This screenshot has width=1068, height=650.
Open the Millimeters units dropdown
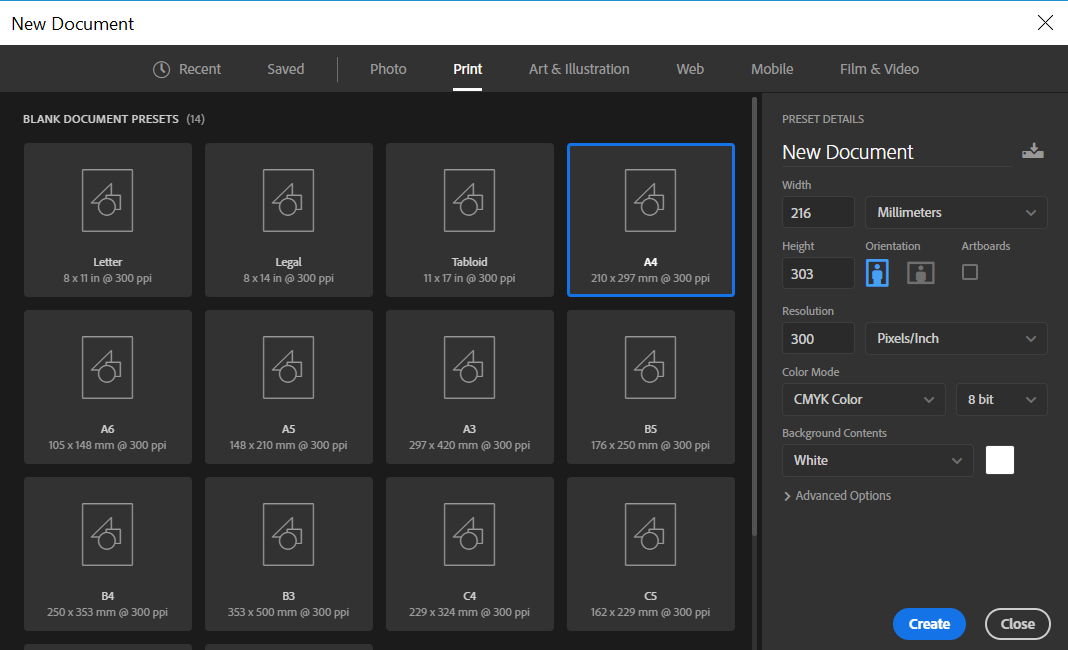pyautogui.click(x=956, y=213)
